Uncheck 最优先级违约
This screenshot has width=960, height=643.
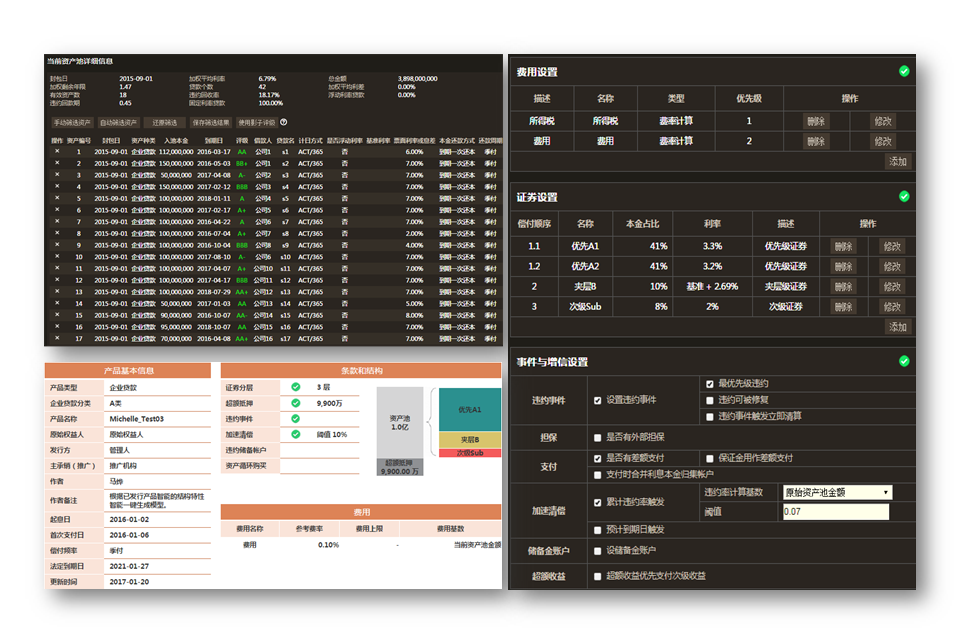click(x=710, y=384)
